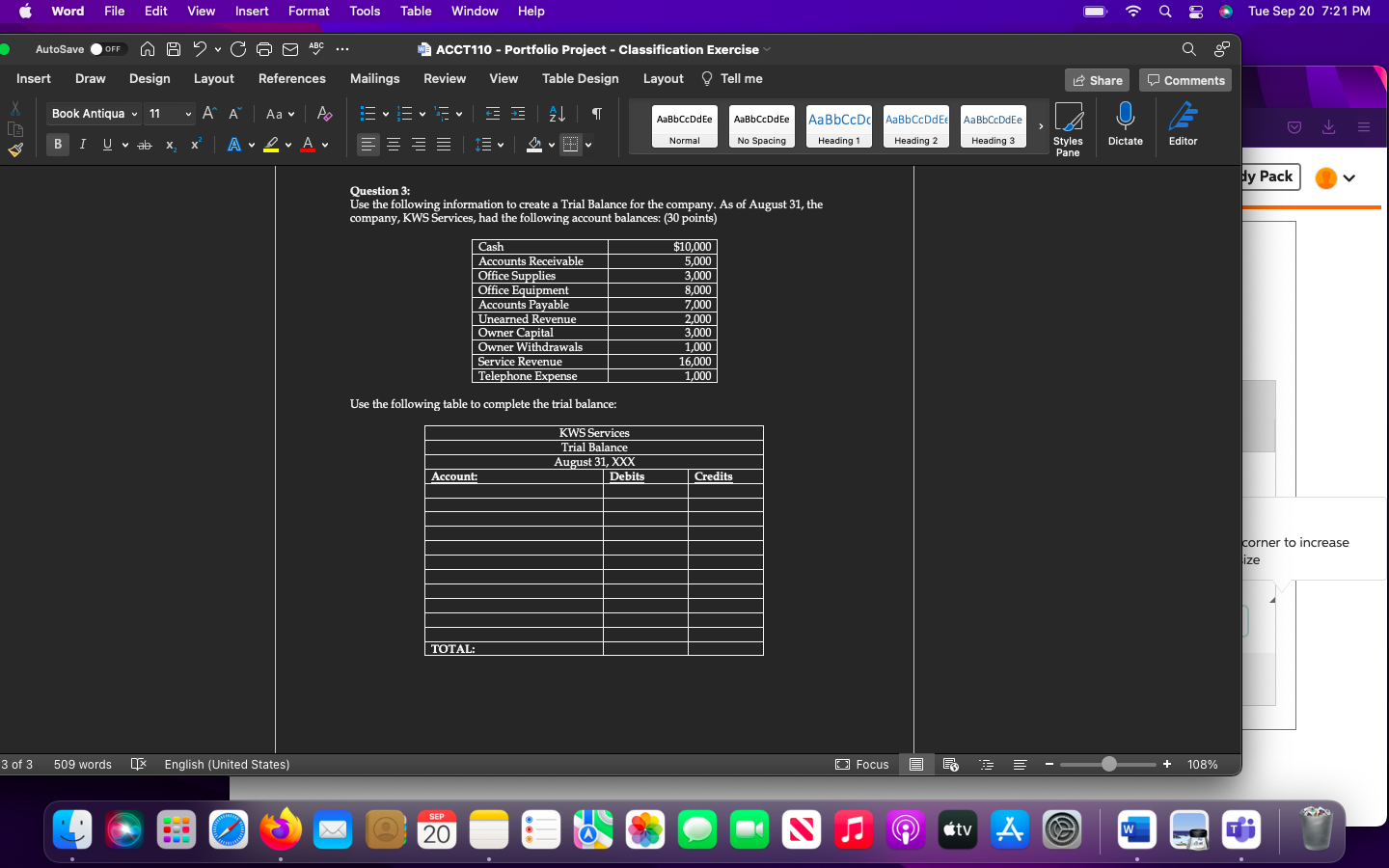The image size is (1389, 868).
Task: Increase the paragraph indent
Action: coord(518,114)
